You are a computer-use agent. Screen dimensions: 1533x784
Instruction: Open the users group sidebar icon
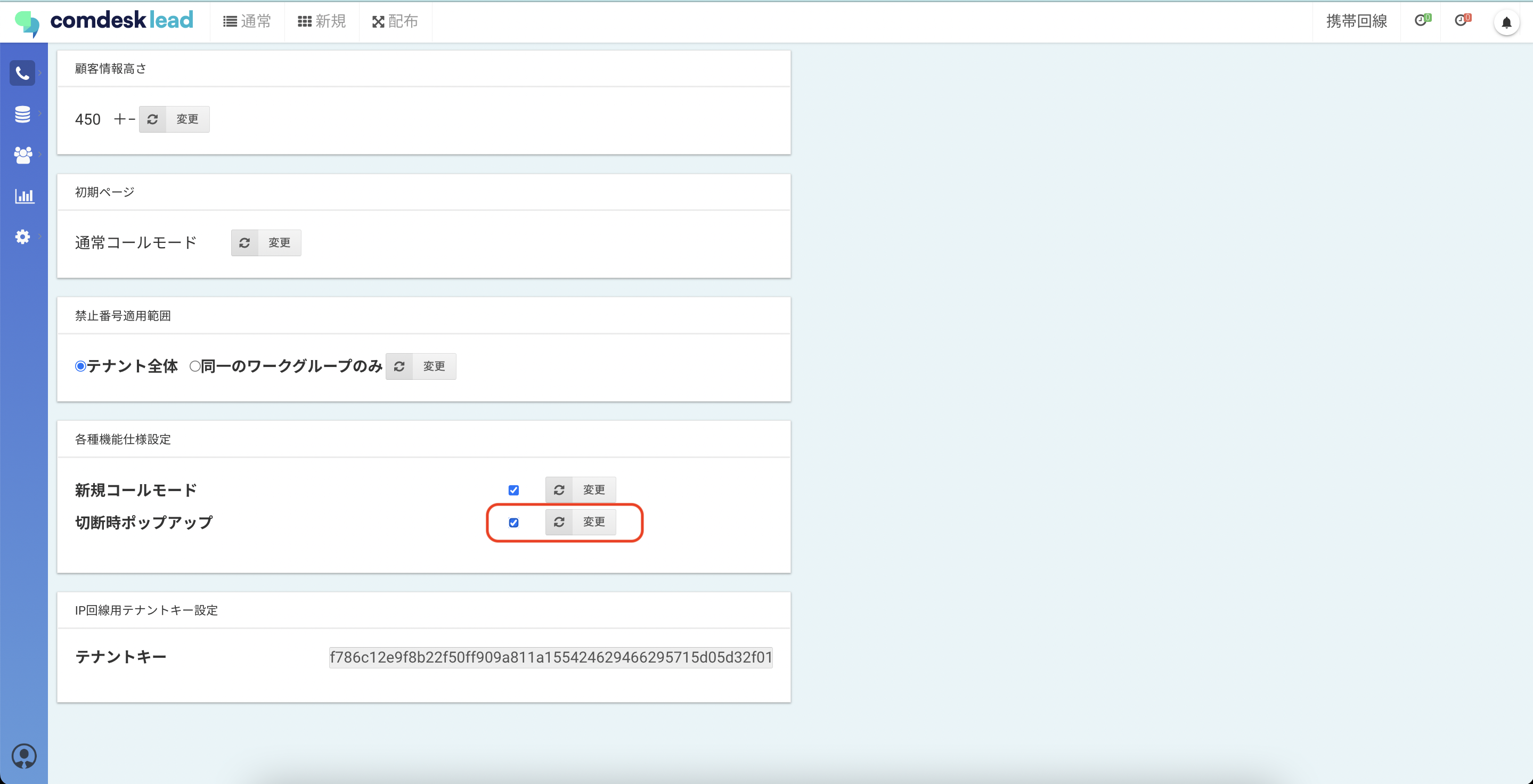click(x=22, y=154)
